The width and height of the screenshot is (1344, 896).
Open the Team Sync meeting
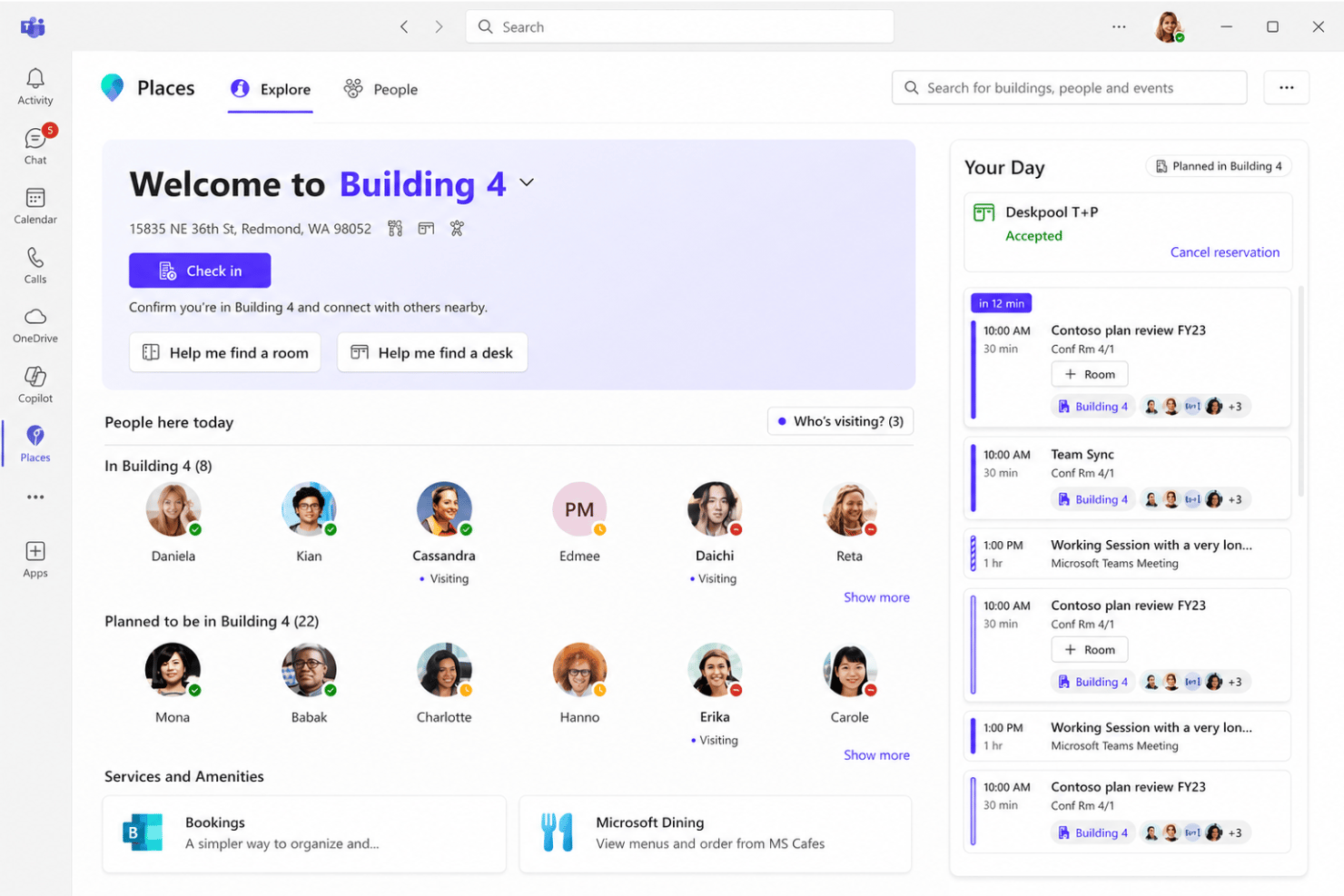1128,478
